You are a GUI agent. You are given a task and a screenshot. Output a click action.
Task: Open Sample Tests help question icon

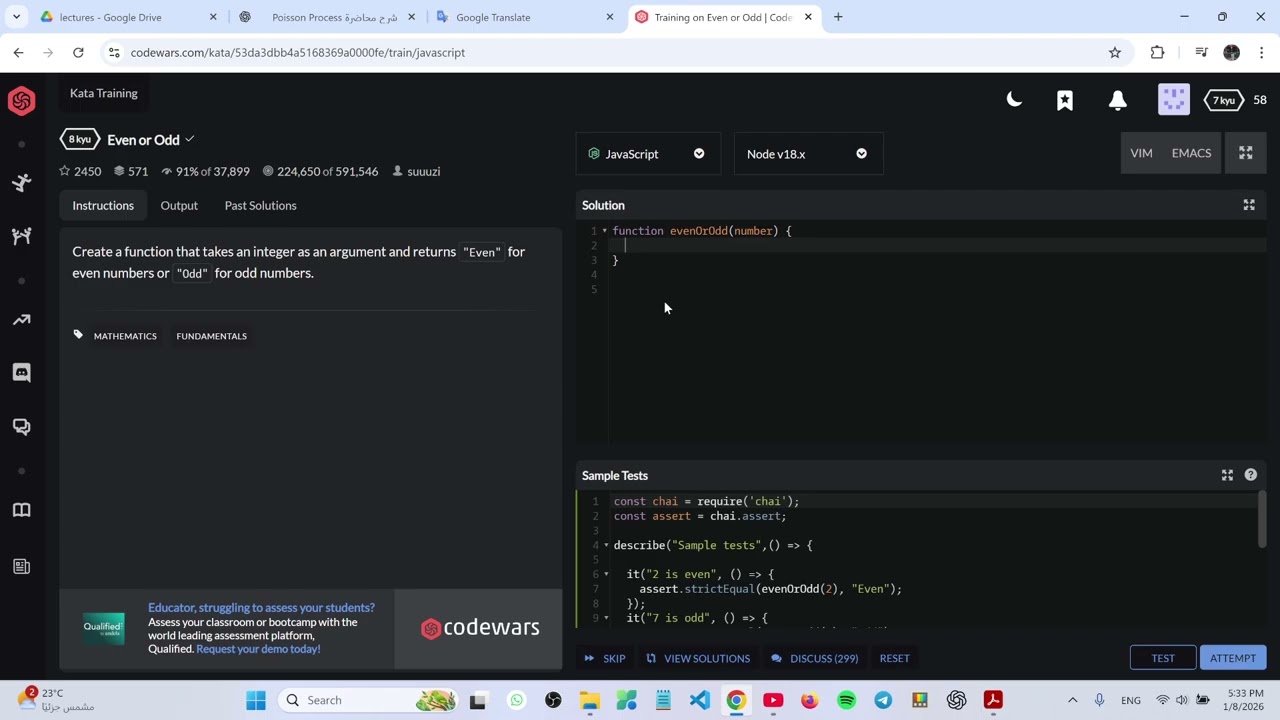(1251, 475)
